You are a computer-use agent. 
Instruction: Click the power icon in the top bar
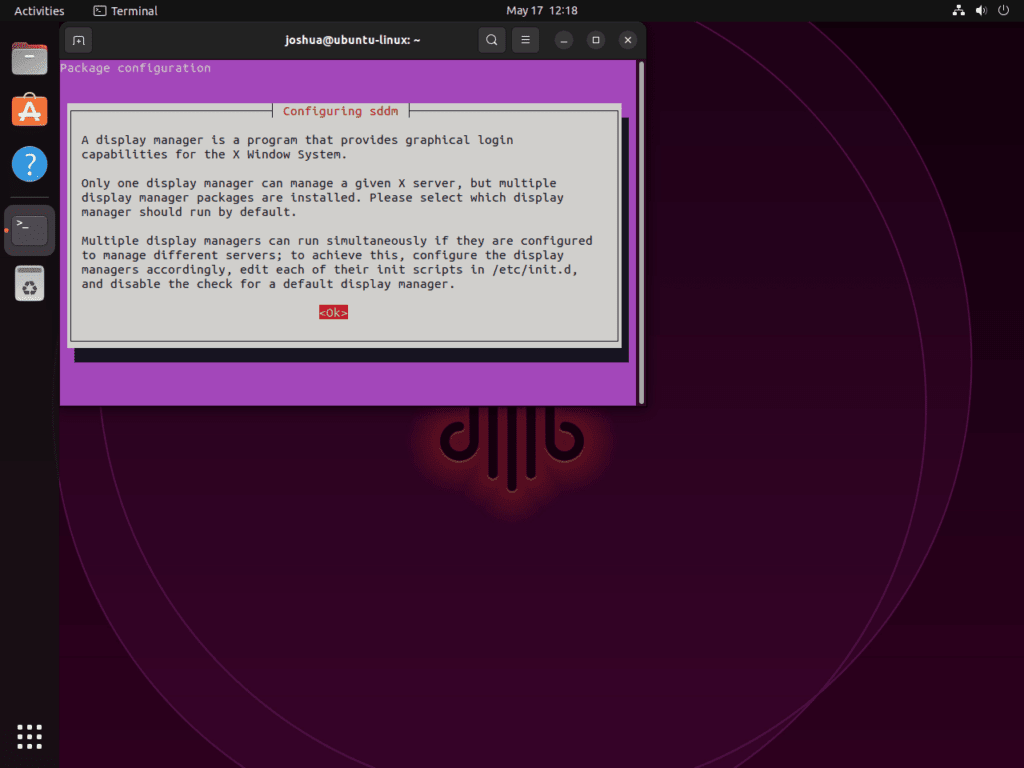(1001, 10)
